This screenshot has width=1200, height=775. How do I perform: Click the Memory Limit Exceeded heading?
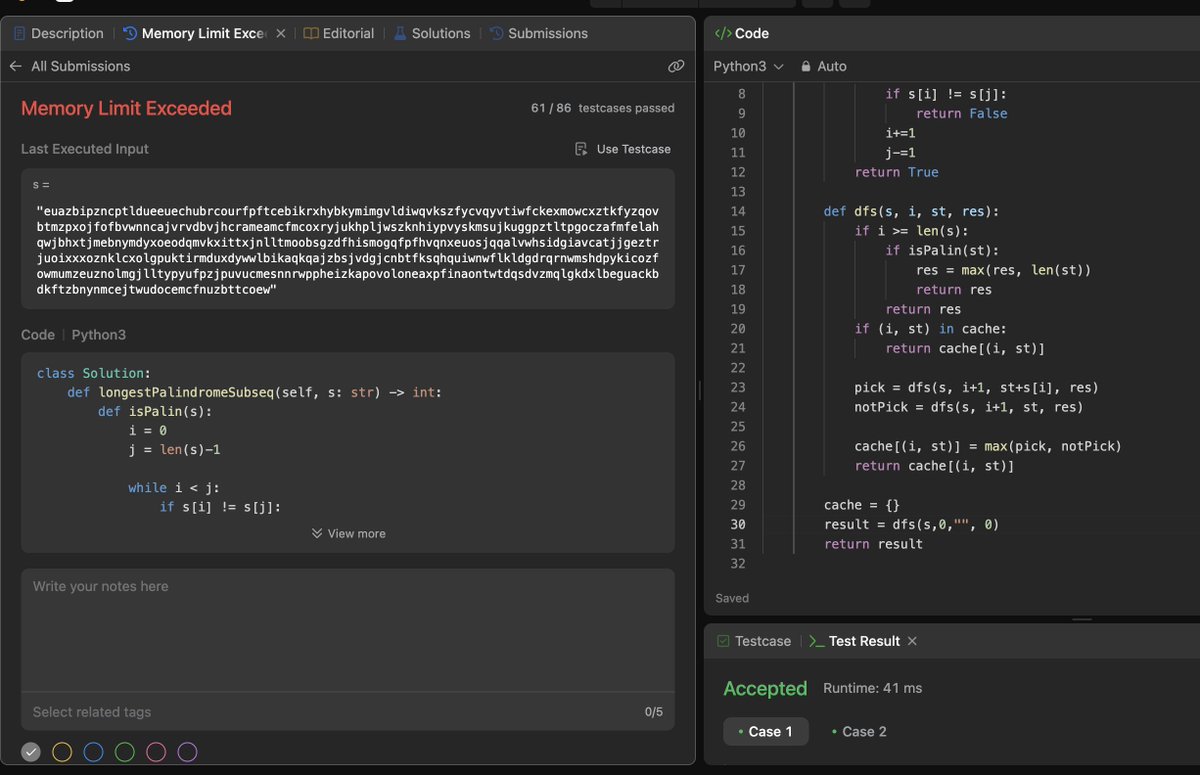(x=126, y=108)
